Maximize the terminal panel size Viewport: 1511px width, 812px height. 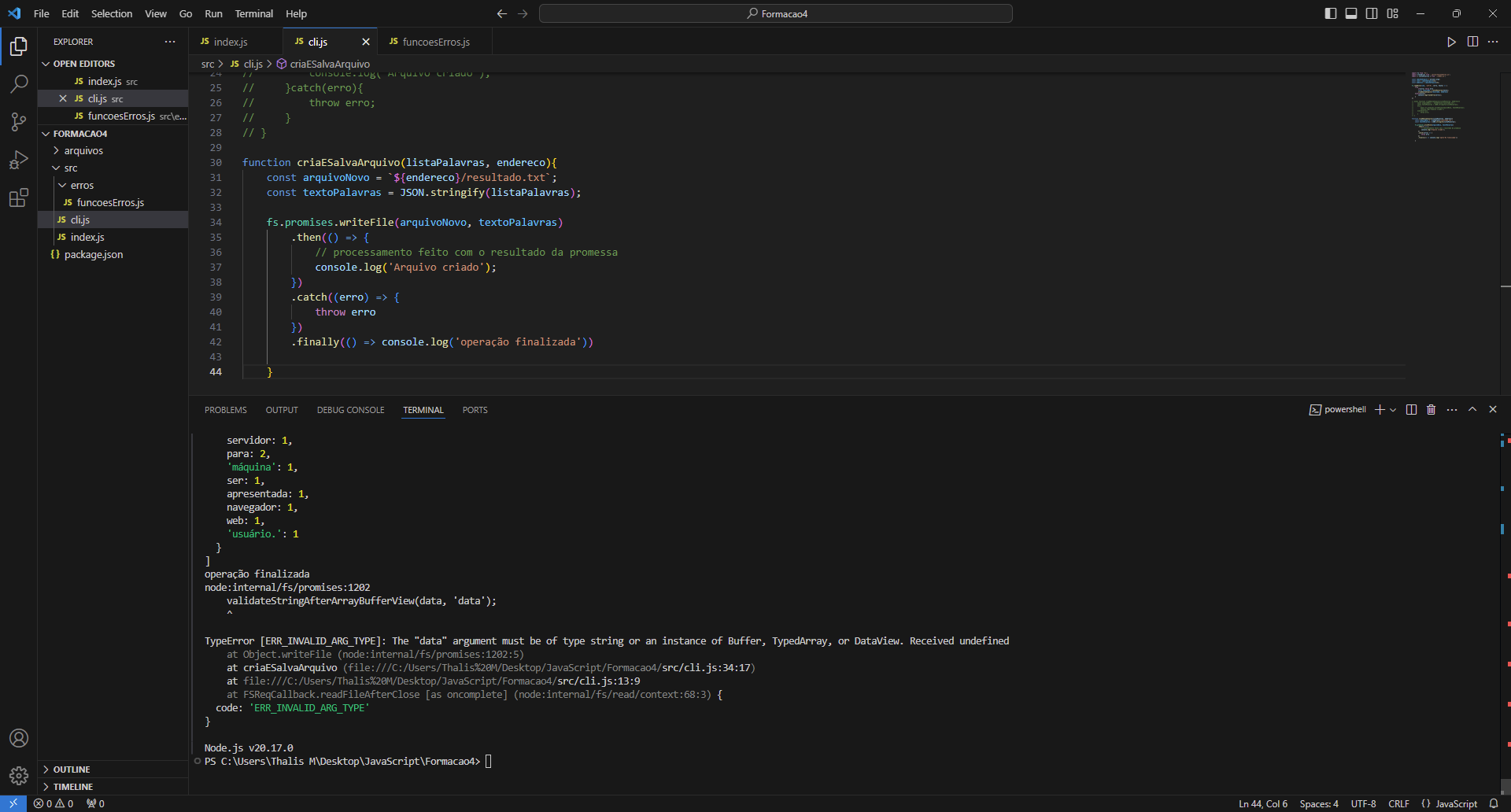click(x=1472, y=410)
